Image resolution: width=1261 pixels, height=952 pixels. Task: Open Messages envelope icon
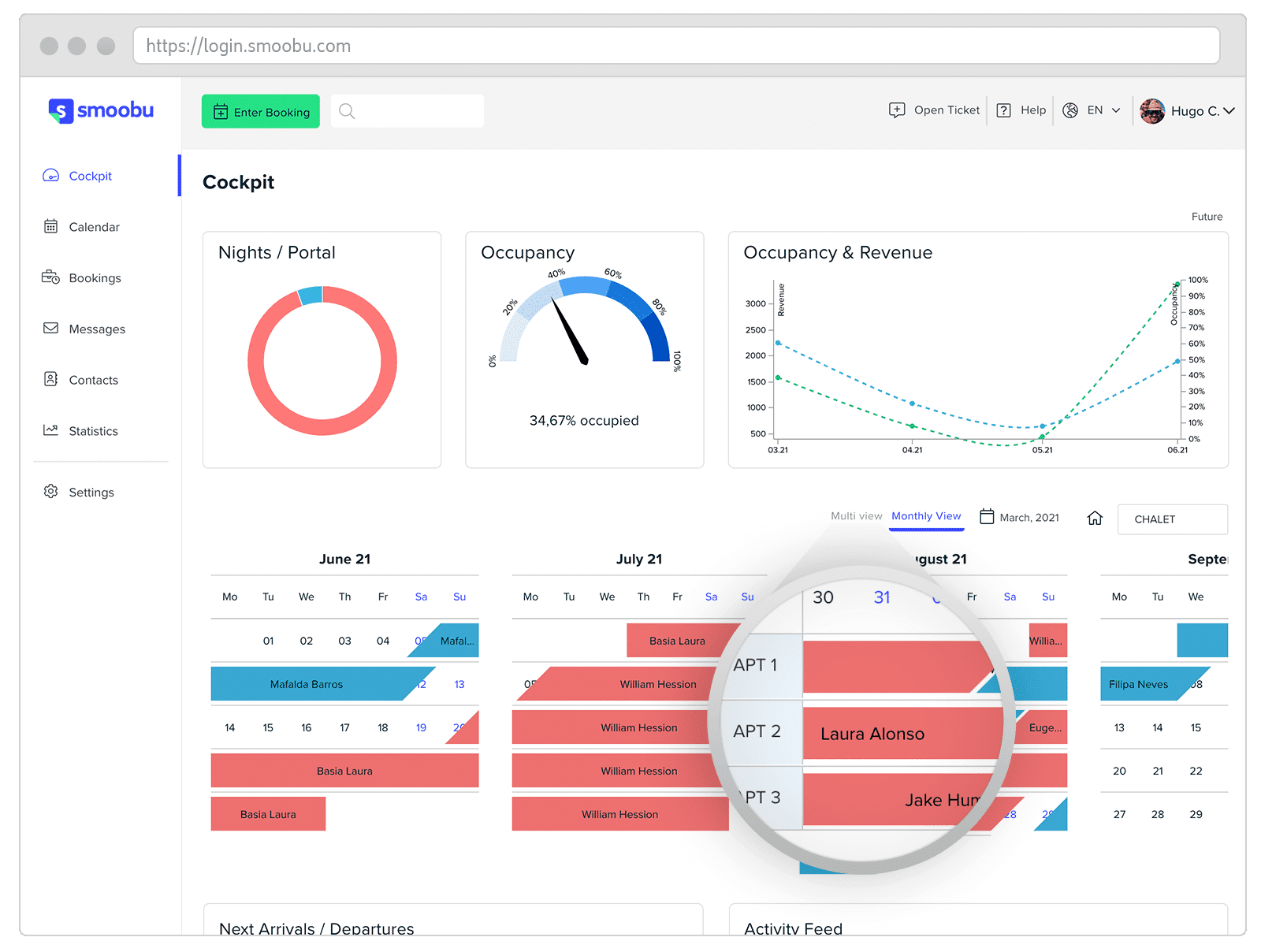tap(50, 329)
